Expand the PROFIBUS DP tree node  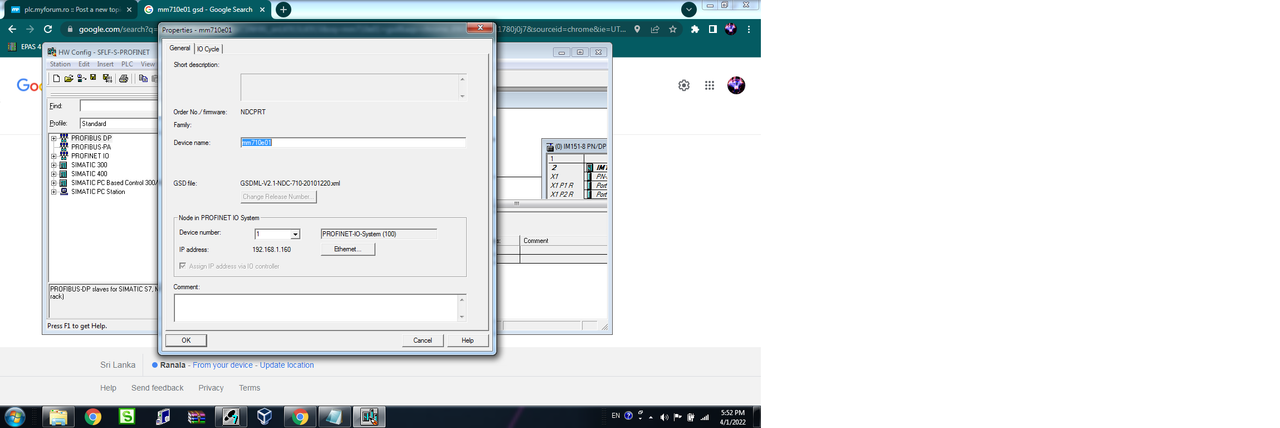tap(54, 138)
